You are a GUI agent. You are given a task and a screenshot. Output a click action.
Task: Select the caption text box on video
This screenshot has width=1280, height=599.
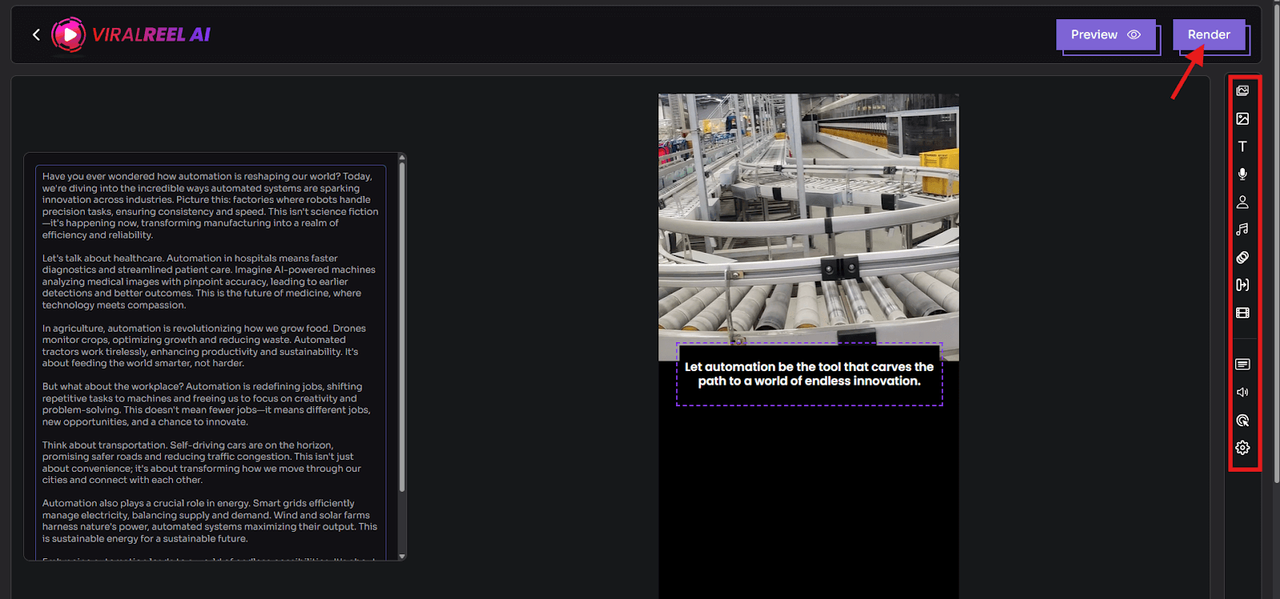click(809, 374)
